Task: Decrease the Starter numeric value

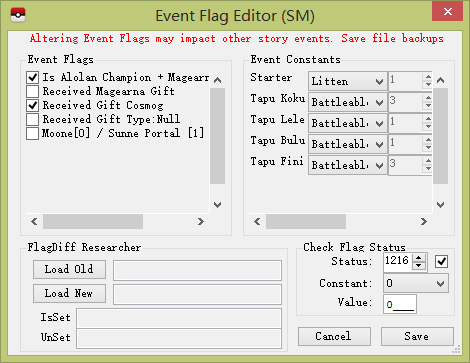Action: pyautogui.click(x=428, y=85)
